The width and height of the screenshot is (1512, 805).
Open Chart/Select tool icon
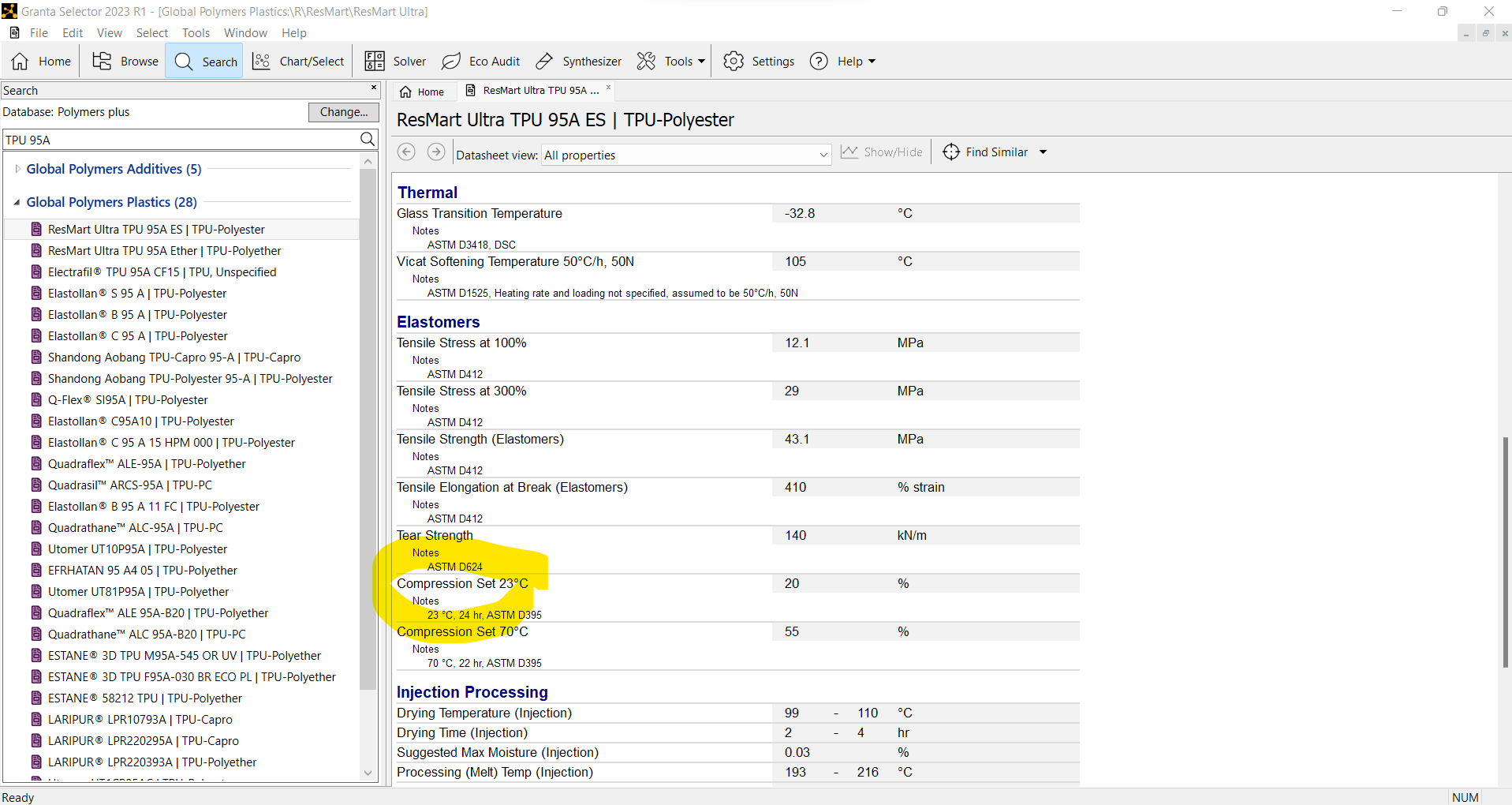pyautogui.click(x=261, y=62)
